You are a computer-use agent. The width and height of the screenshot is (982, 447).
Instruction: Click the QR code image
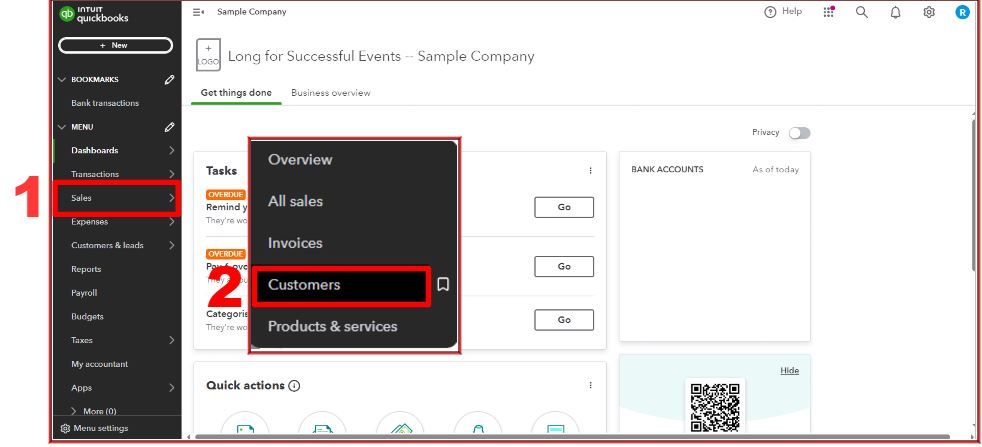tap(715, 407)
